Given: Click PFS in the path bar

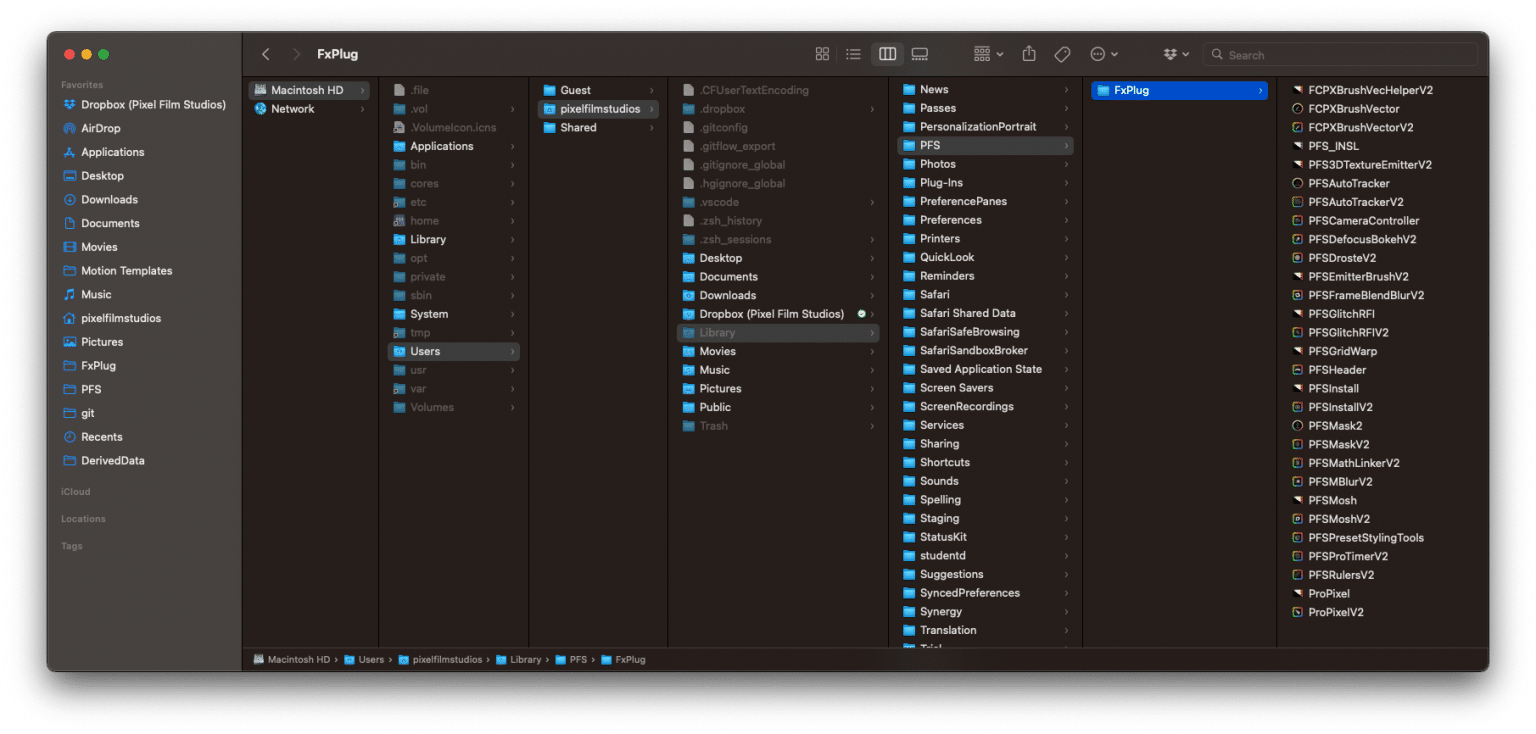Looking at the screenshot, I should [x=571, y=660].
